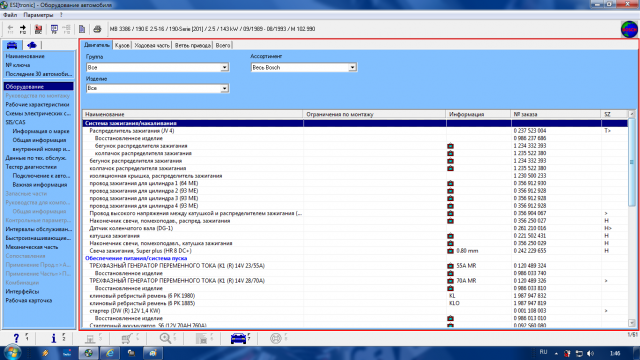Viewport: 640px width, 360px height.
Task: Switch to the Кузов tab
Action: tap(122, 45)
